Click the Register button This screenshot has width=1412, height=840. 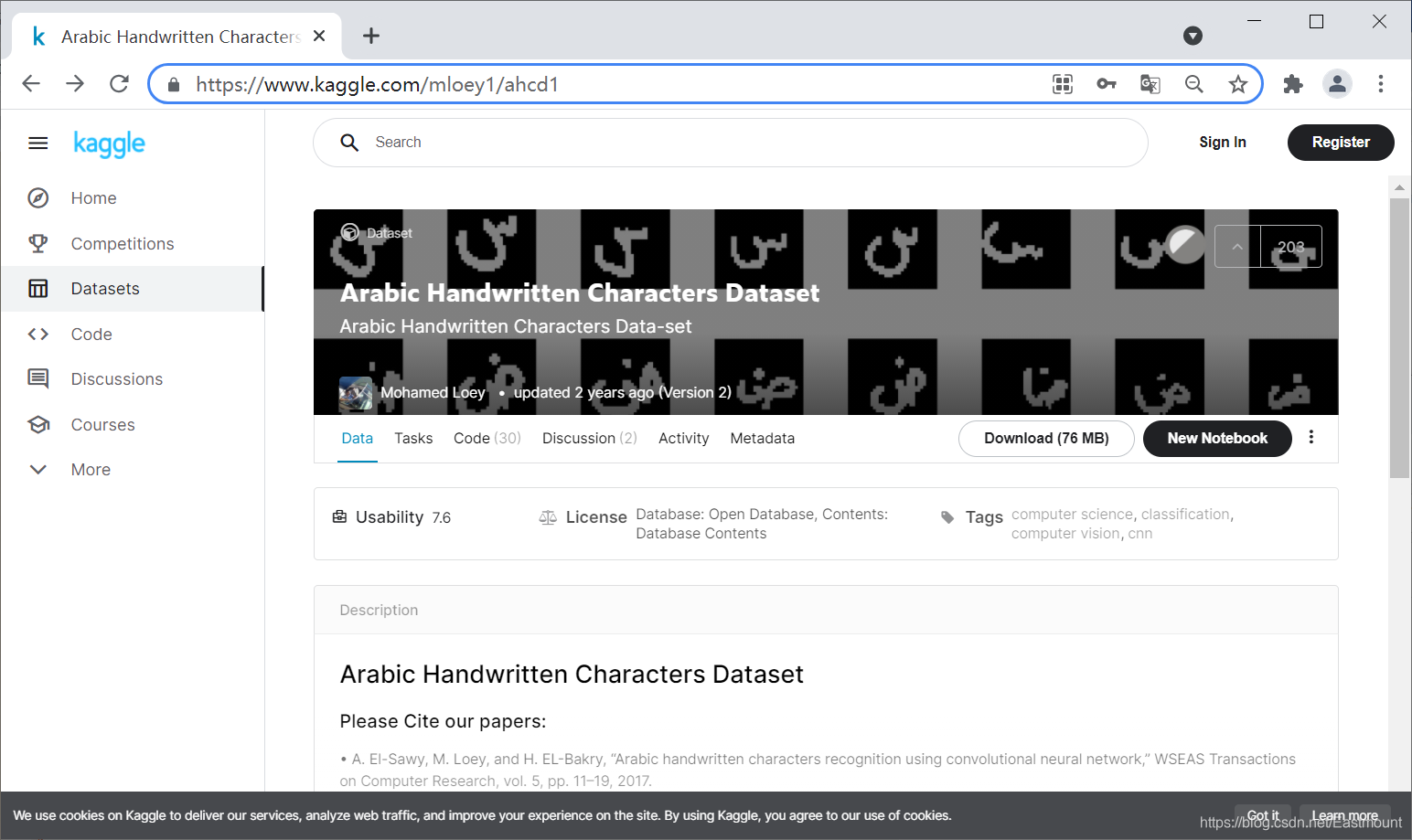coord(1341,143)
